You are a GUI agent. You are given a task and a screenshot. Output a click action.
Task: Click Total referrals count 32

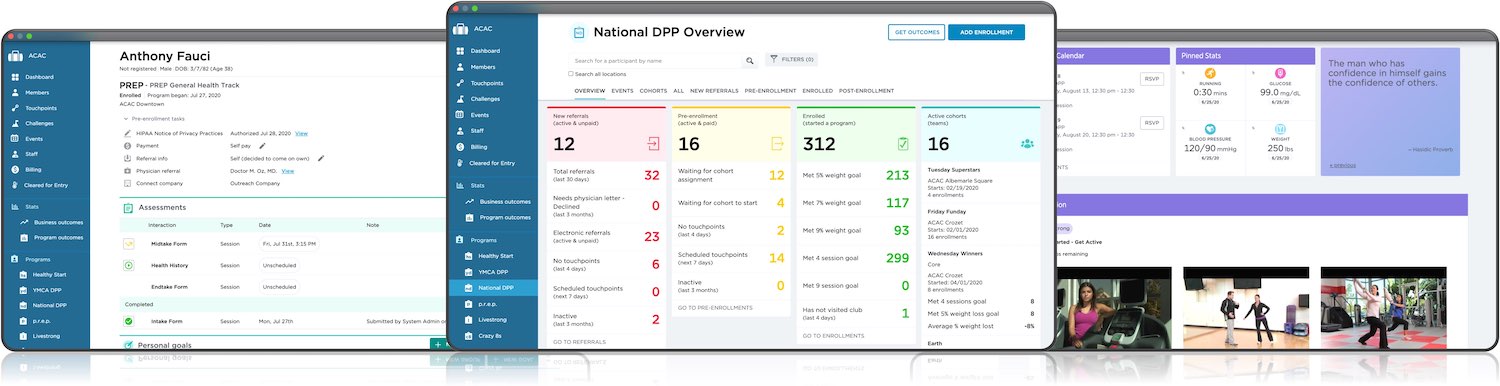coord(651,175)
